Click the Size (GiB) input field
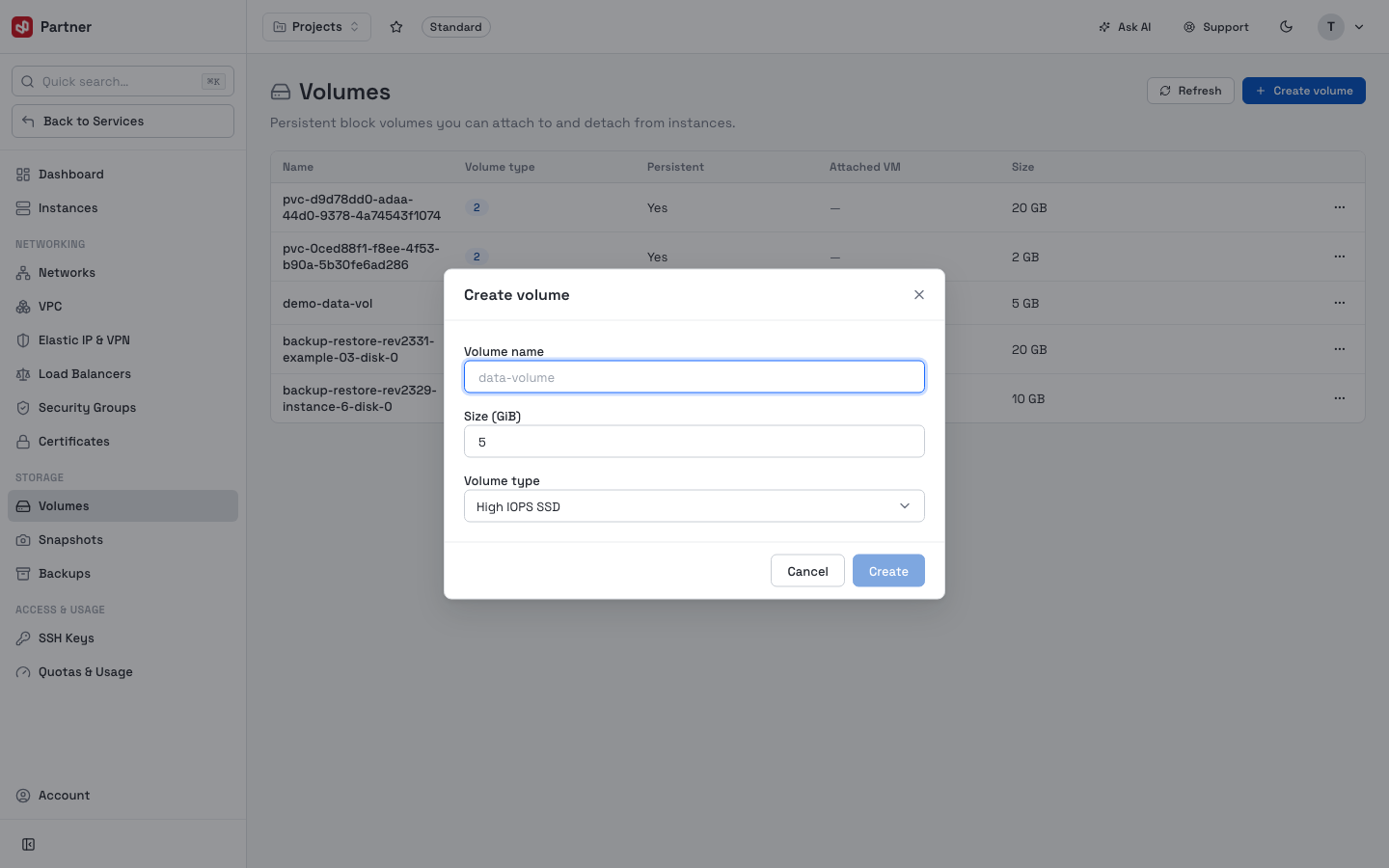Image resolution: width=1389 pixels, height=868 pixels. 694,442
